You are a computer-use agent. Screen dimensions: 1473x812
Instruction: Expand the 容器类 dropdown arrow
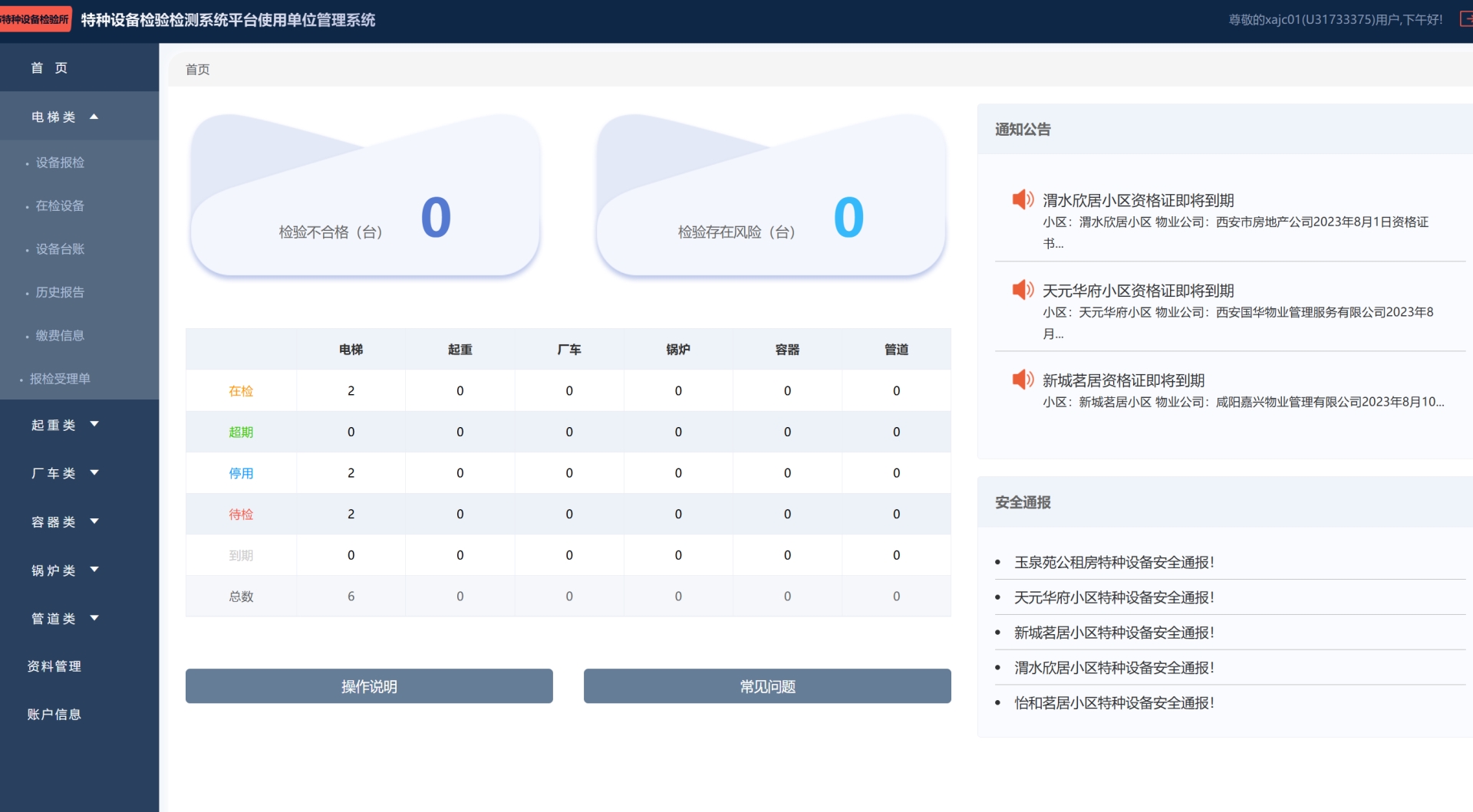pos(94,521)
